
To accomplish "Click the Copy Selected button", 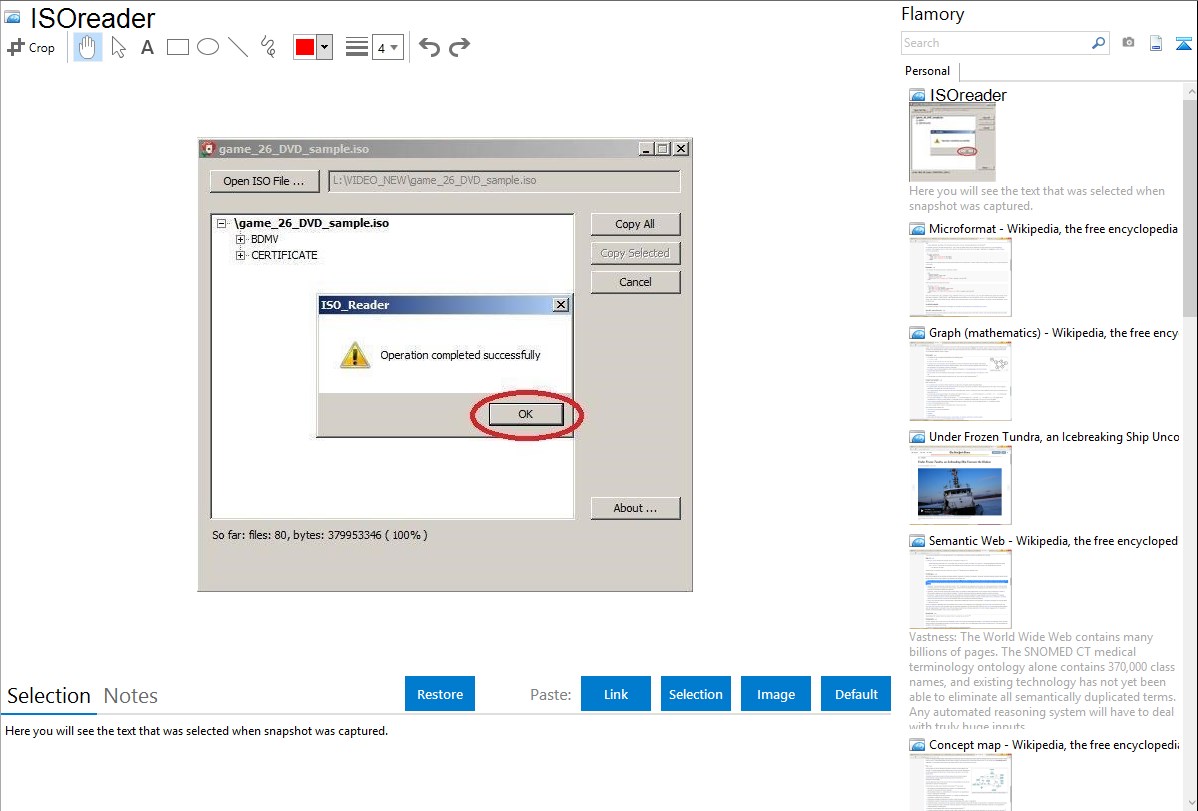I will tap(635, 253).
